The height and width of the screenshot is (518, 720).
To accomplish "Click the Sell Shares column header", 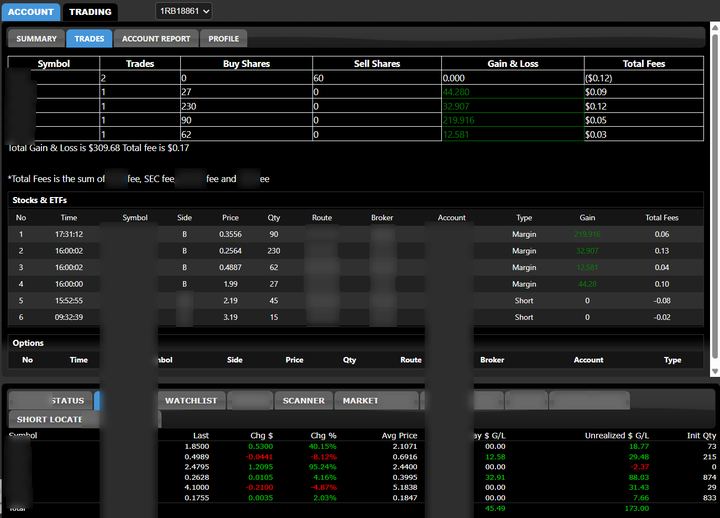I will coord(377,63).
